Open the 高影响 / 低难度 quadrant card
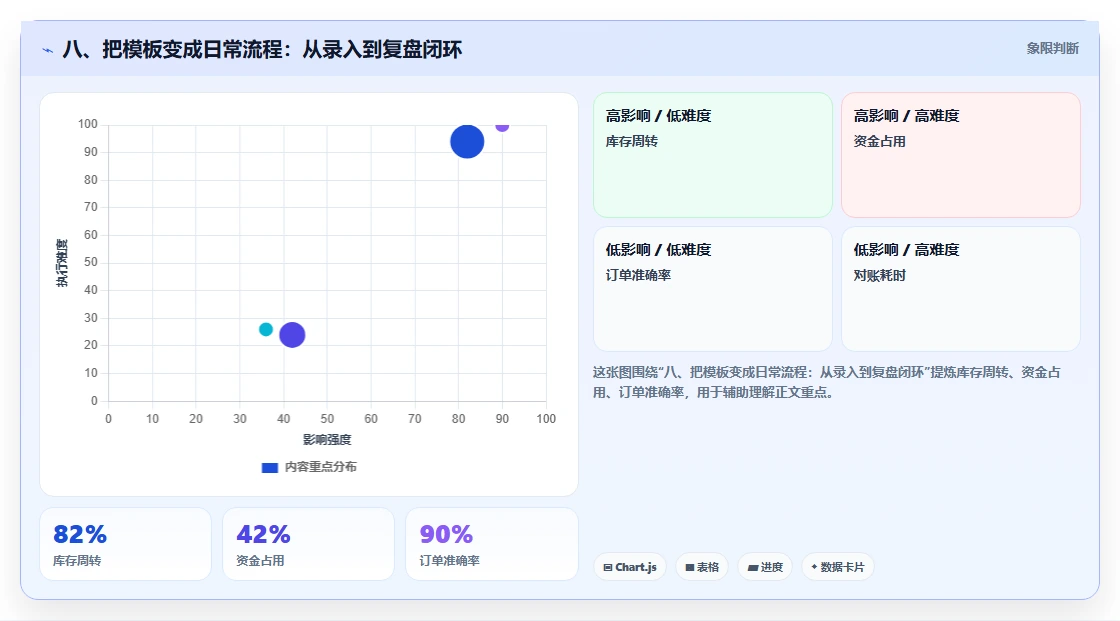Viewport: 1120px width, 621px height. pyautogui.click(x=713, y=155)
